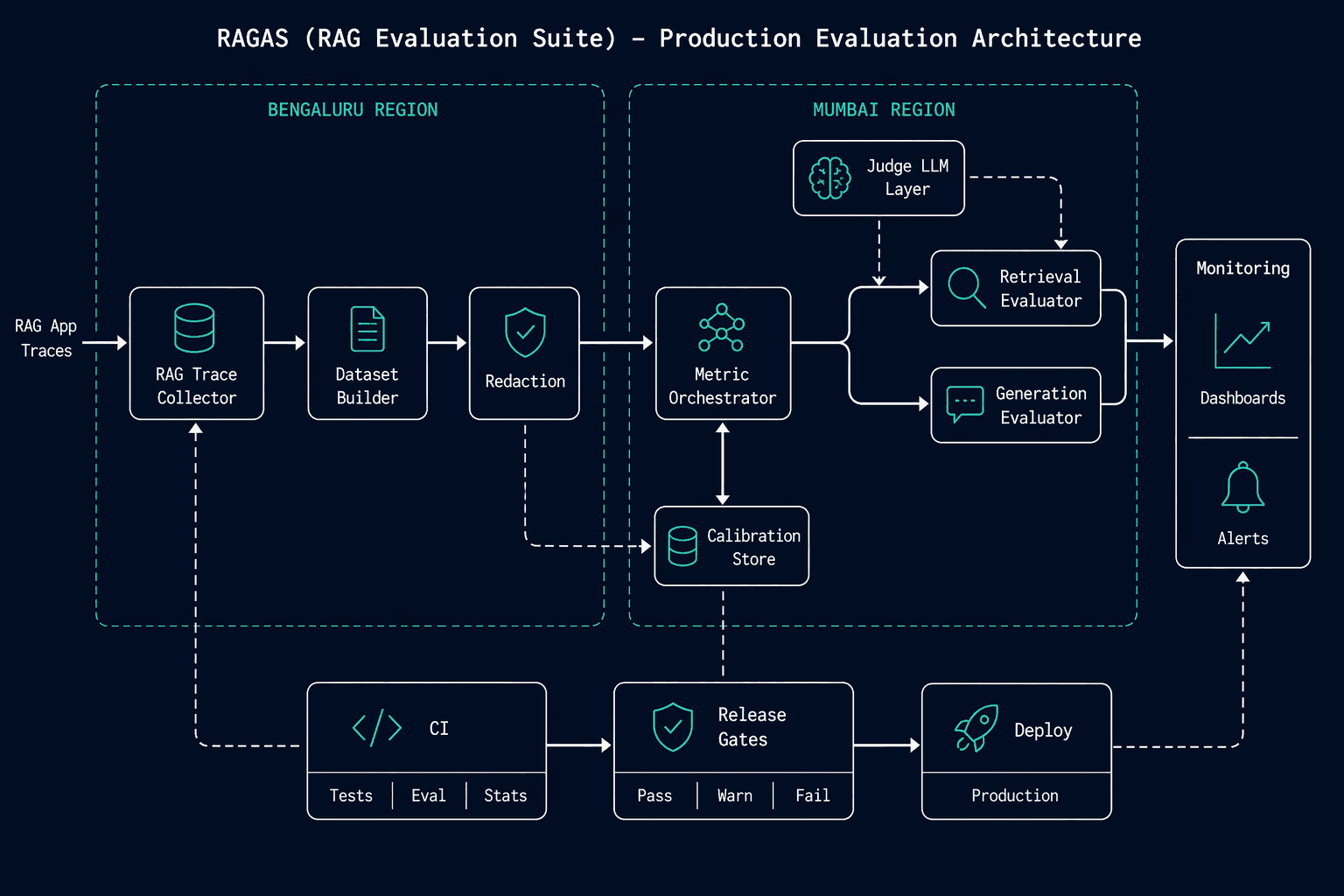Click the Calibration Store database icon
This screenshot has height=896, width=1344.
point(682,546)
